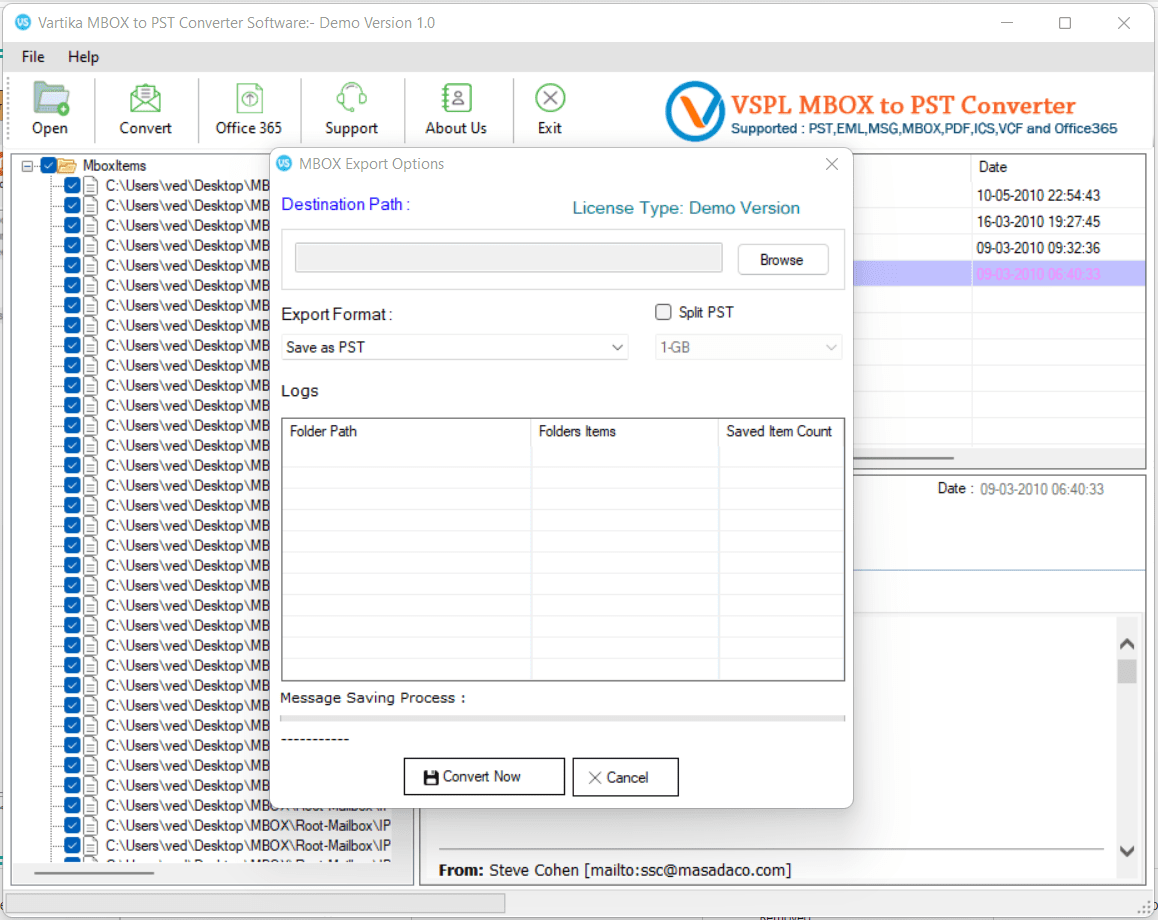
Task: Uncheck the last fully visible tree file checkbox
Action: [x=72, y=845]
